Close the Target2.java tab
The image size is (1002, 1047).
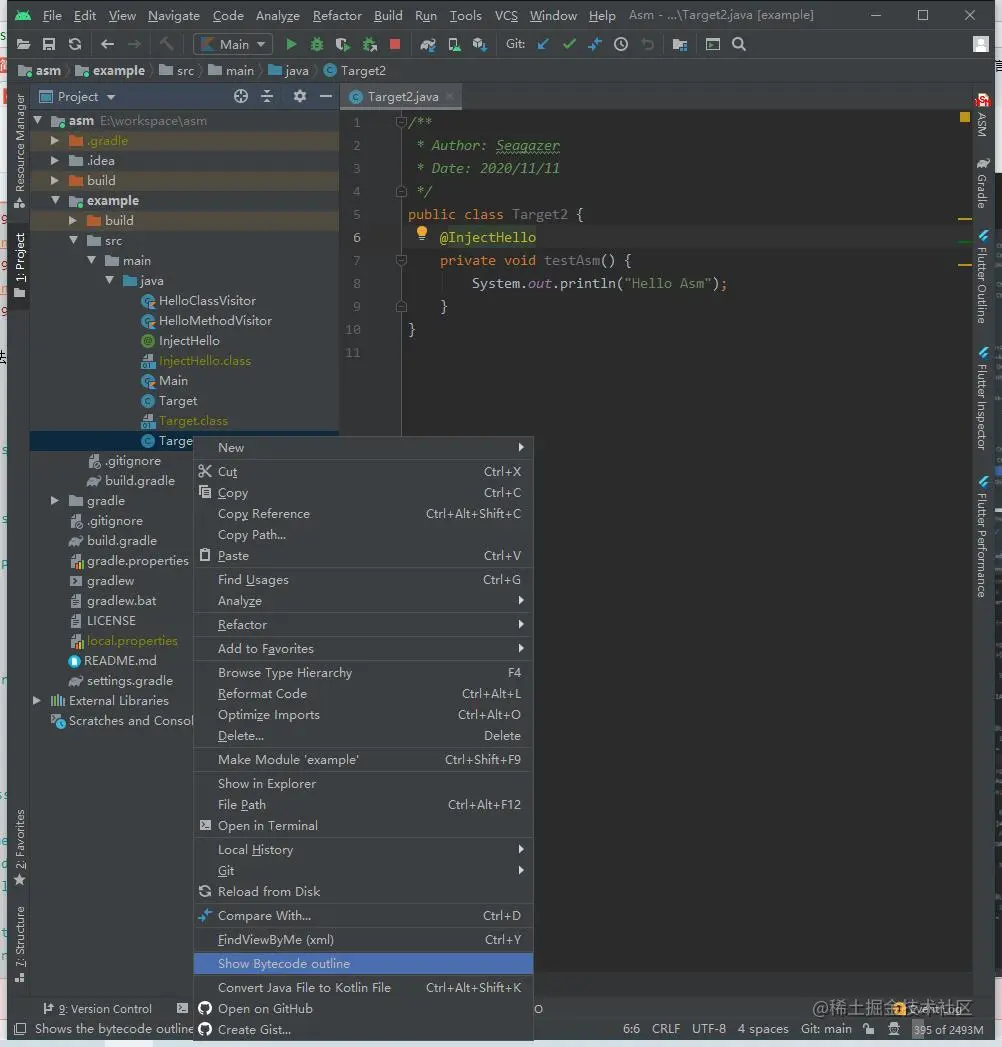(x=450, y=97)
